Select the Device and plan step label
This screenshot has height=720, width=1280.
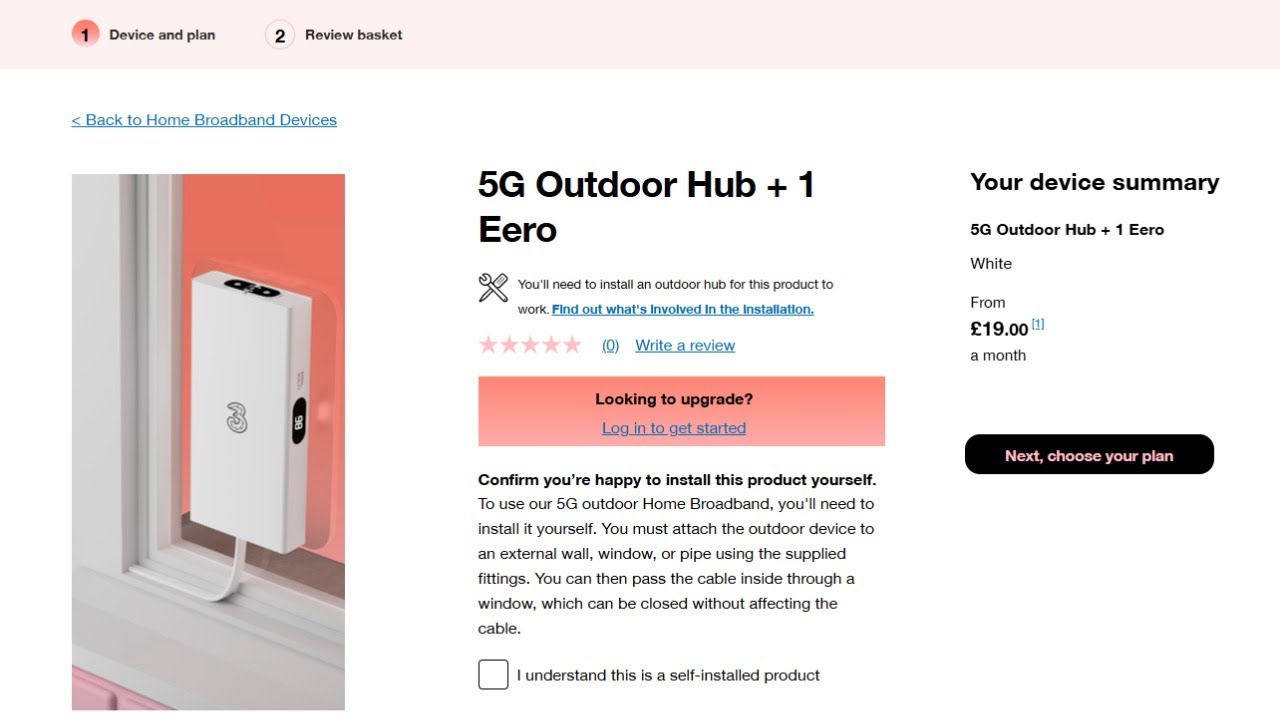point(162,35)
